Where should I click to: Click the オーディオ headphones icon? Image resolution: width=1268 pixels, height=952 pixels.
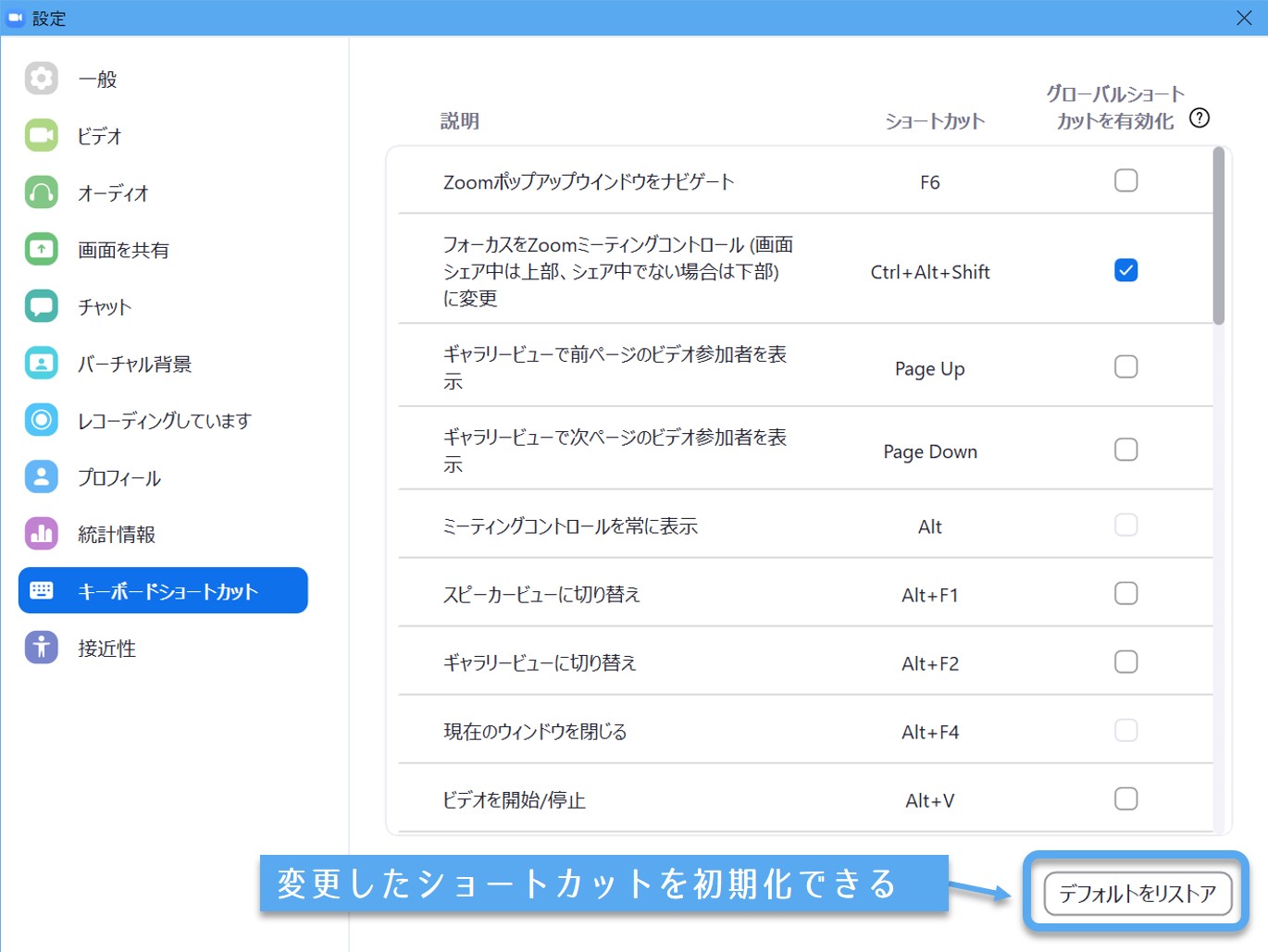tap(42, 192)
